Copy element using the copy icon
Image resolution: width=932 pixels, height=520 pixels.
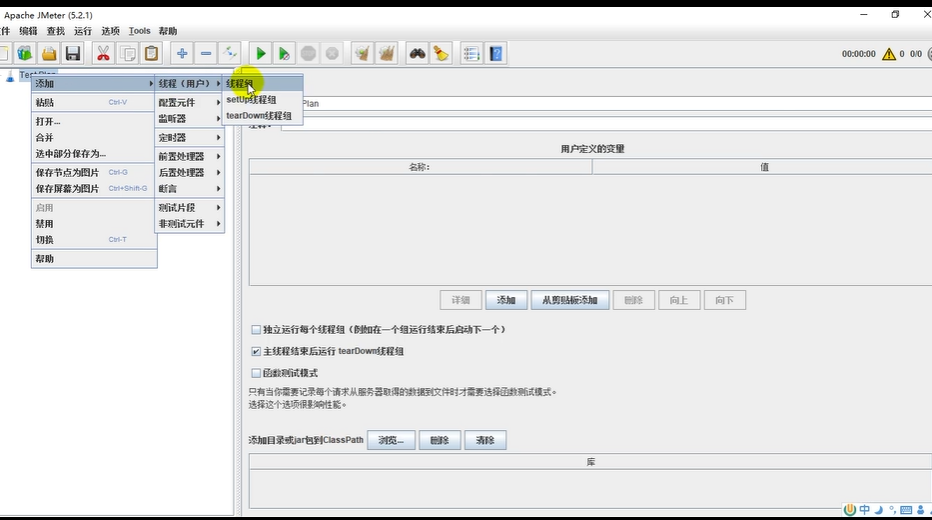[x=127, y=53]
